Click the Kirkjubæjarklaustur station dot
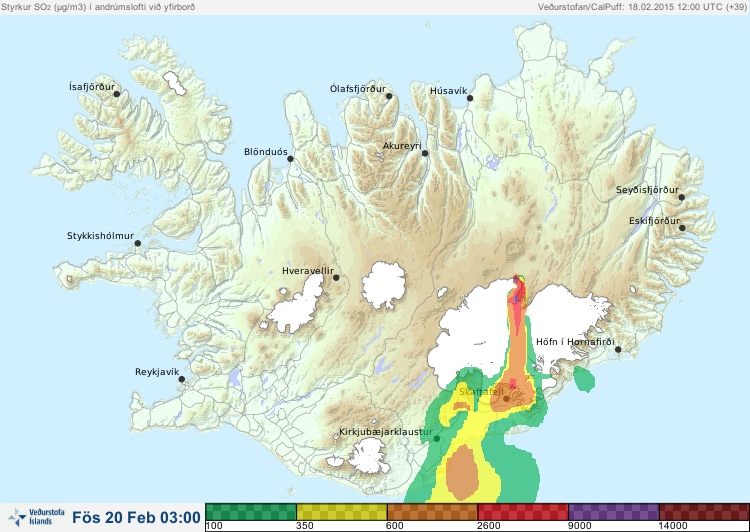The image size is (750, 532). pyautogui.click(x=436, y=439)
